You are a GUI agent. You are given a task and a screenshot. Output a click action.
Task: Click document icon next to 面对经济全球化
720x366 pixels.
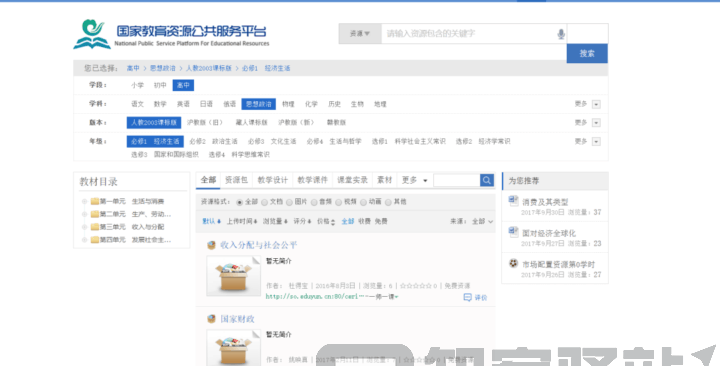(x=513, y=232)
